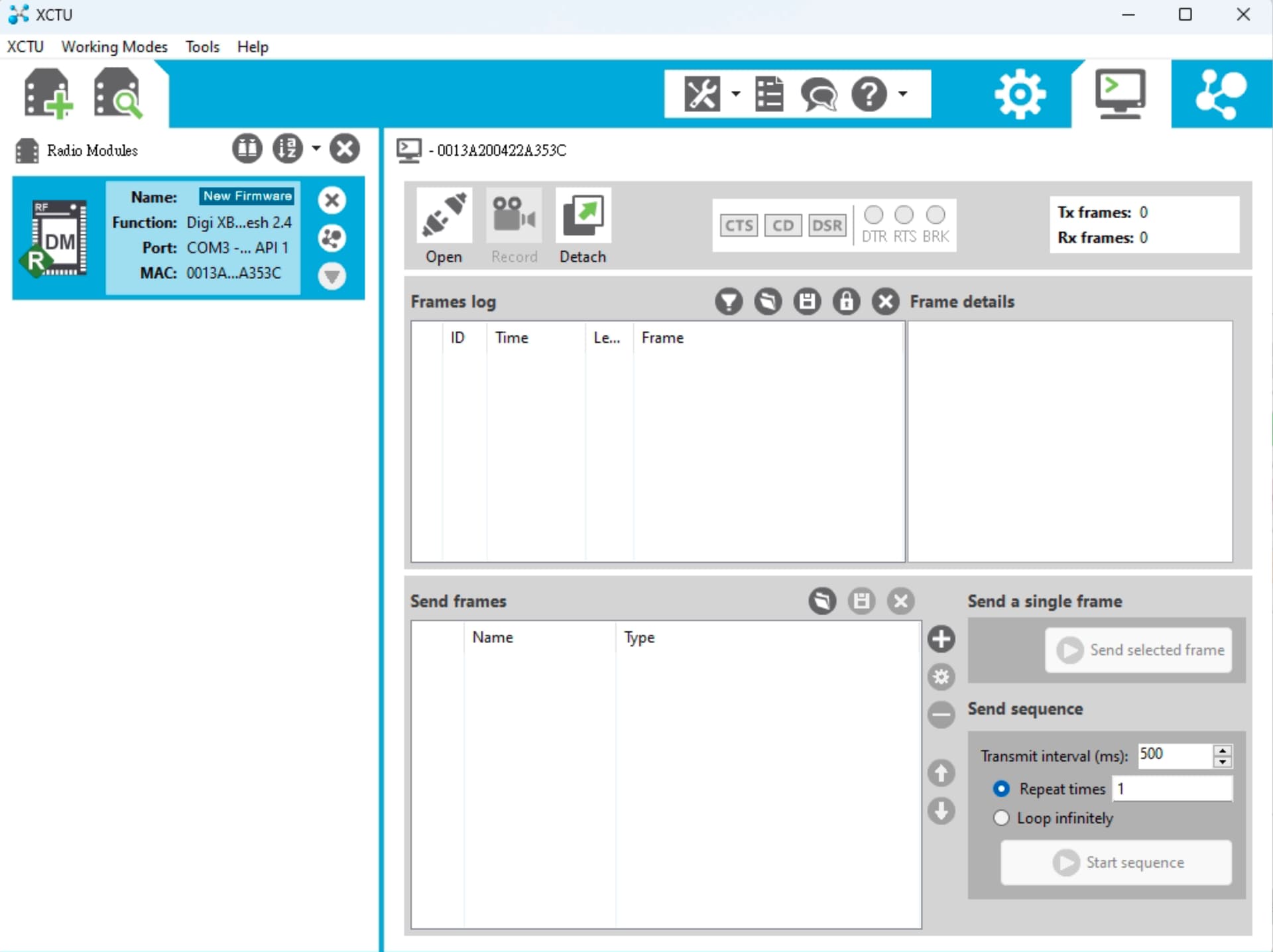Screen dimensions: 1273x952
Task: Open the Frames log filter icon
Action: (728, 302)
